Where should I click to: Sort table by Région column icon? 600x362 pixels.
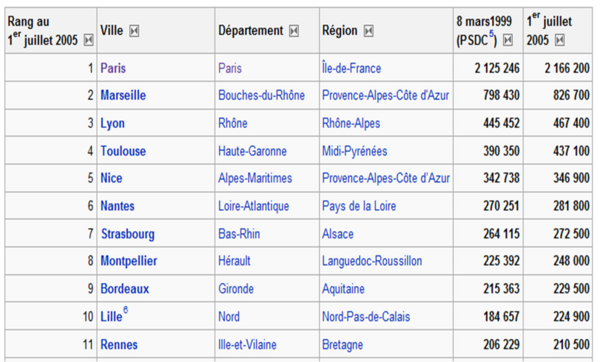tap(368, 31)
